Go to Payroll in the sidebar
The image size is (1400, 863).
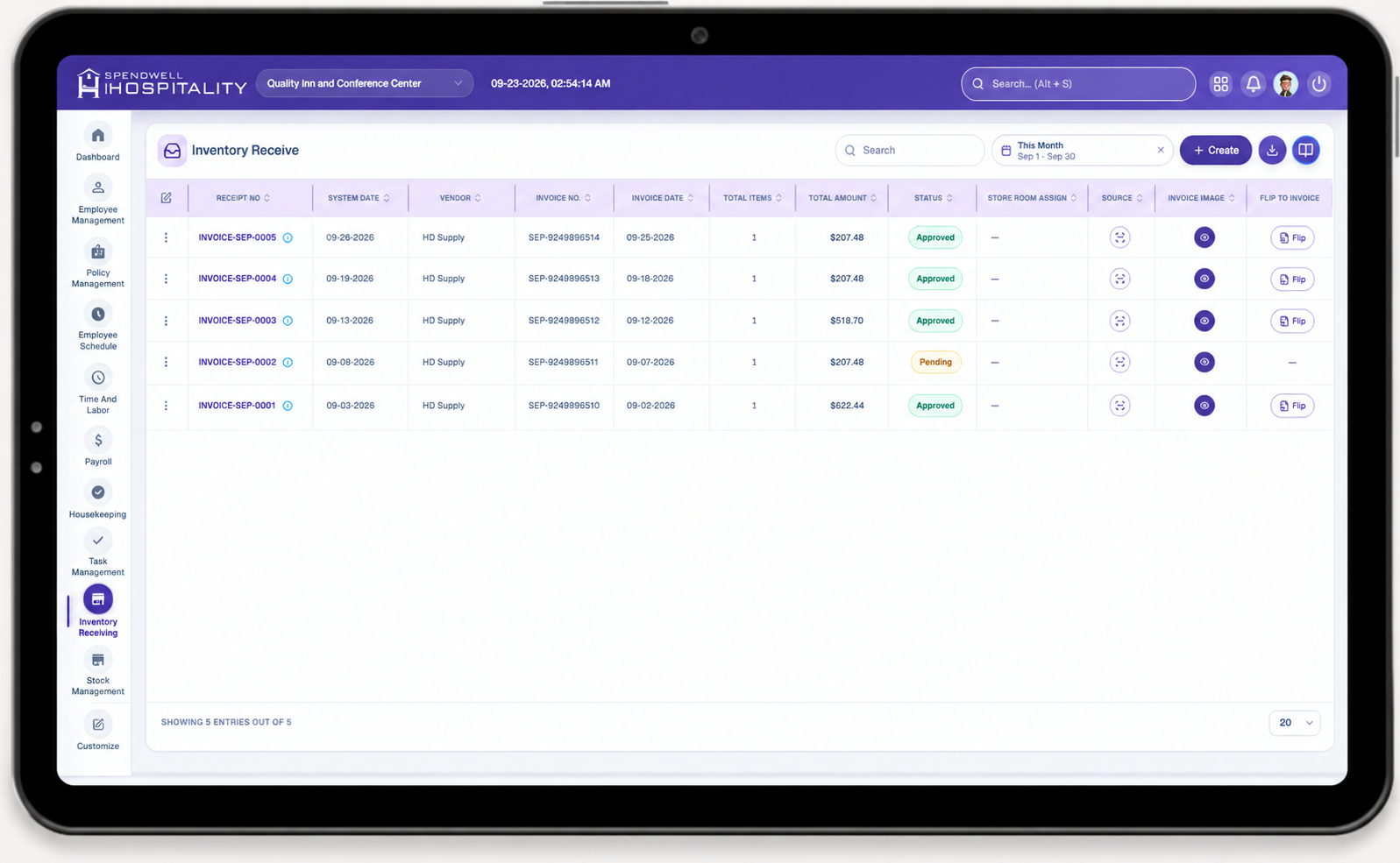[97, 447]
